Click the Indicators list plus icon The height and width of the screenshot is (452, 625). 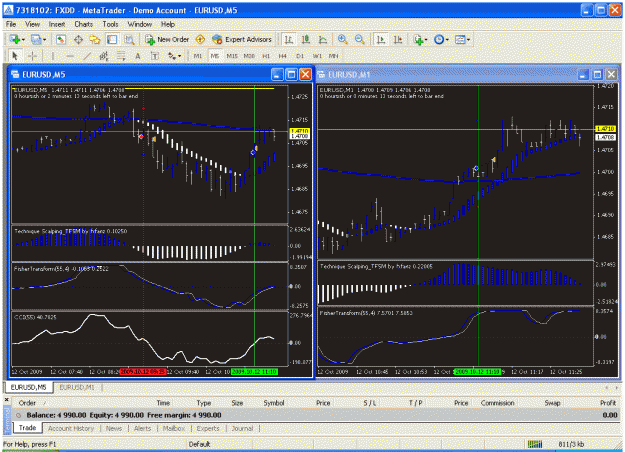[x=418, y=39]
